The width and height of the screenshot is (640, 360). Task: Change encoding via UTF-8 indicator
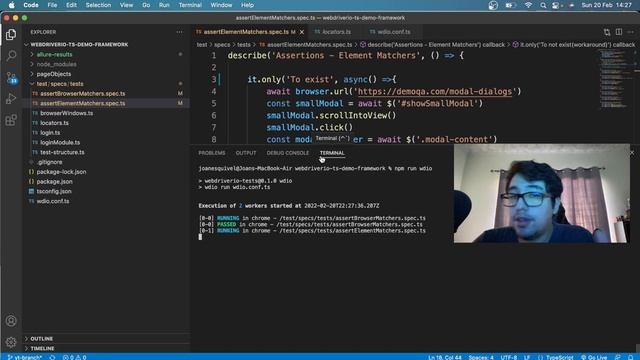point(509,357)
